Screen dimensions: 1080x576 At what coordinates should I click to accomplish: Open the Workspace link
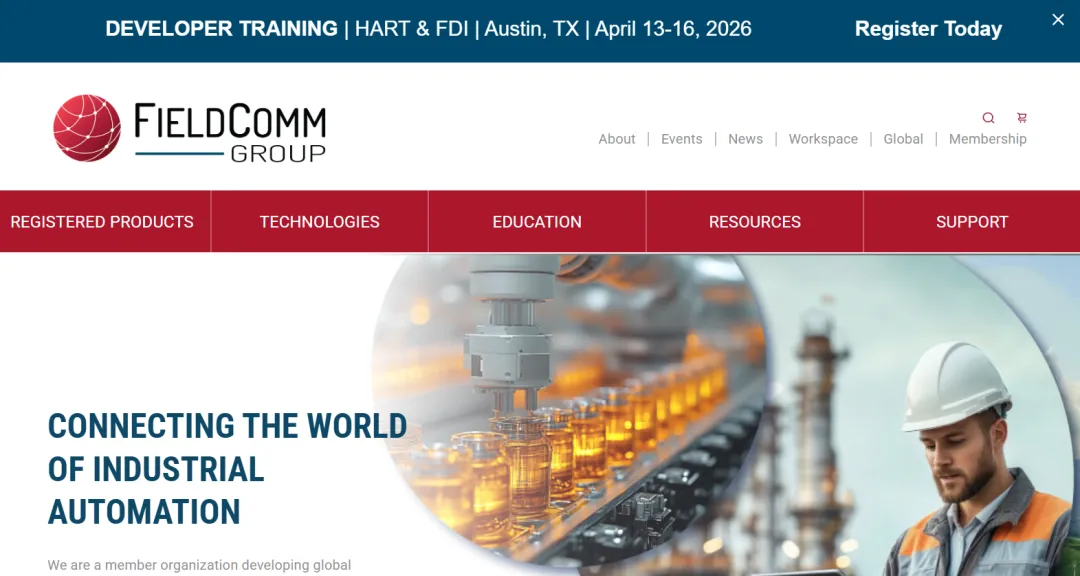pos(823,139)
